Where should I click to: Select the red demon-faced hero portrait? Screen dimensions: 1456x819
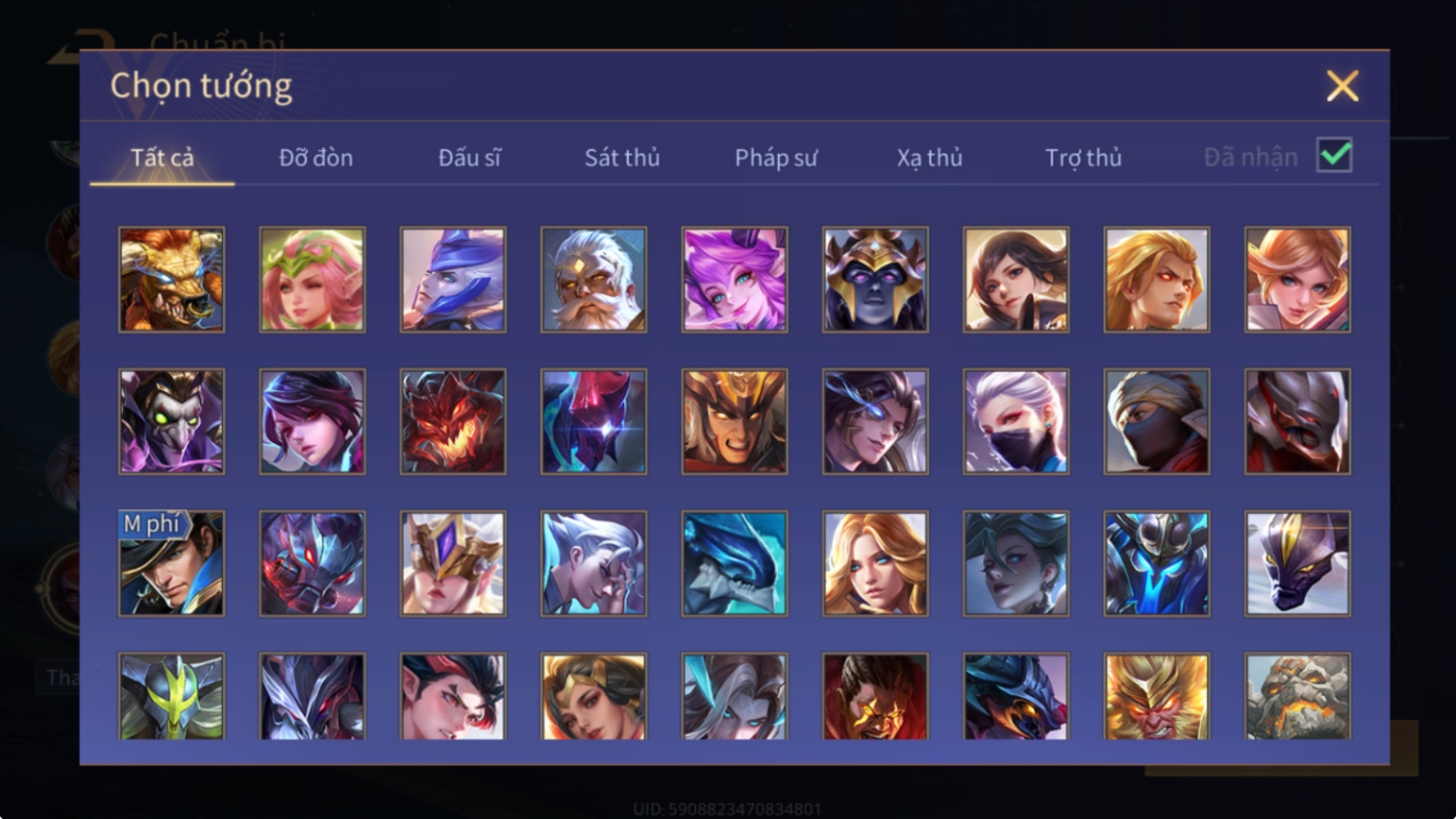pos(452,421)
